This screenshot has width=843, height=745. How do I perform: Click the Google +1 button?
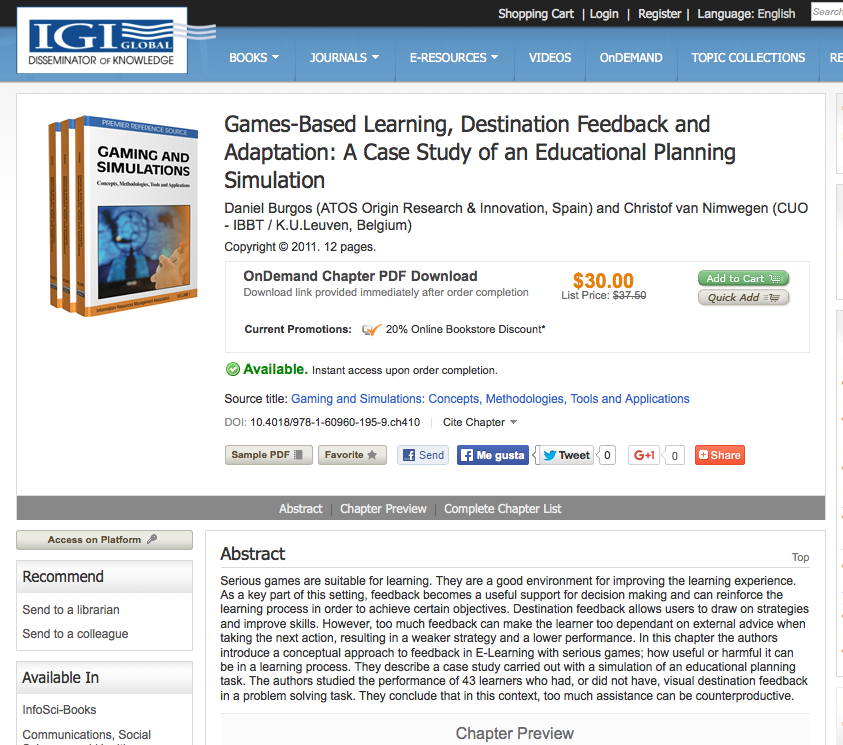click(x=644, y=455)
